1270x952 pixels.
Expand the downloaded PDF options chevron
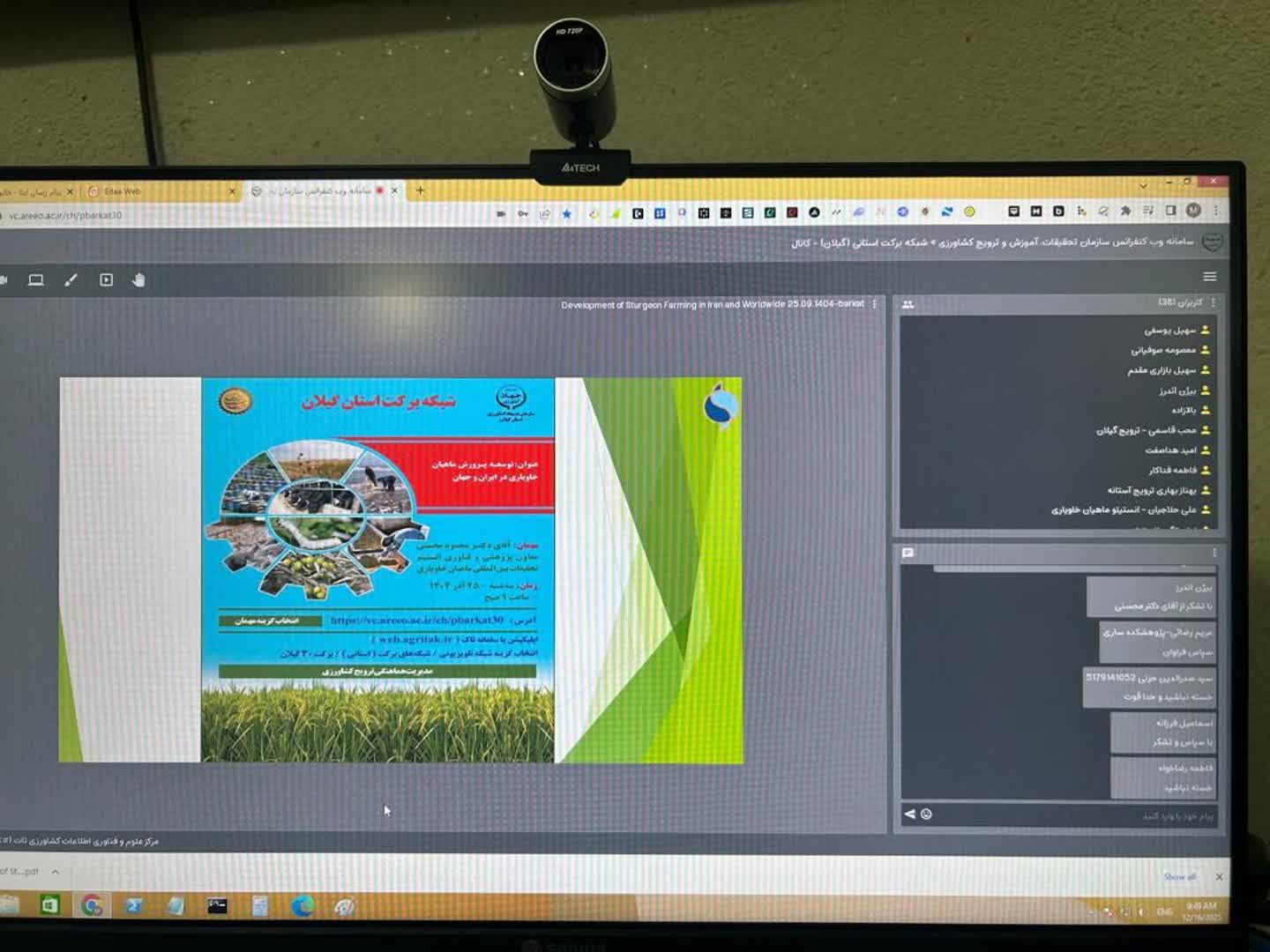point(56,871)
